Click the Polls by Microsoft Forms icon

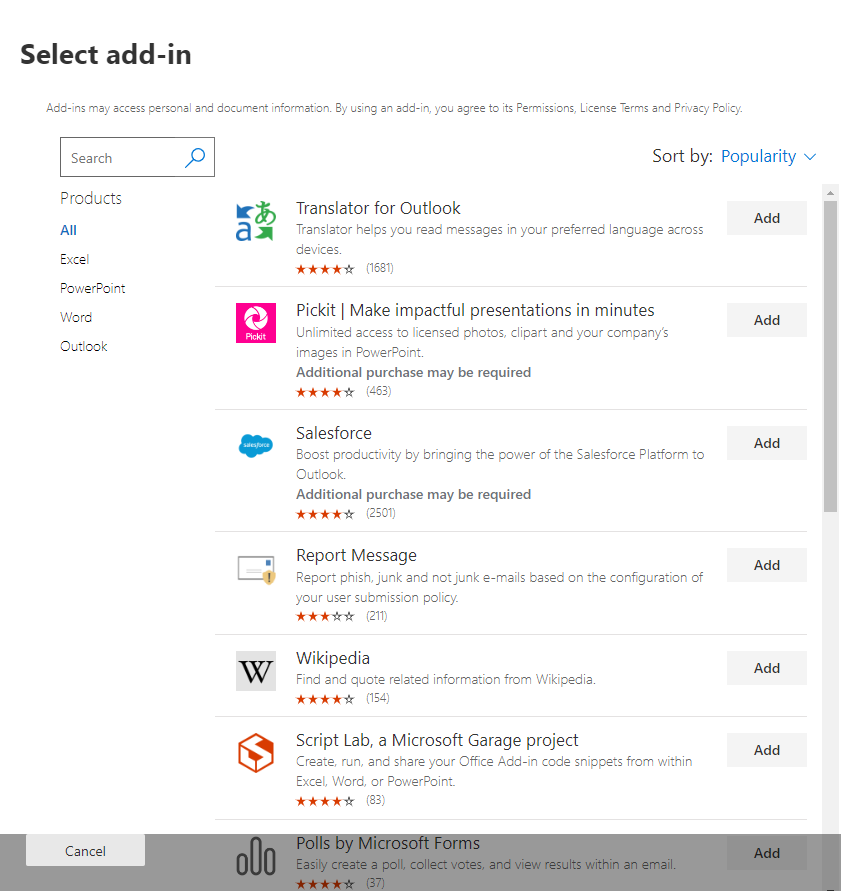[x=255, y=857]
